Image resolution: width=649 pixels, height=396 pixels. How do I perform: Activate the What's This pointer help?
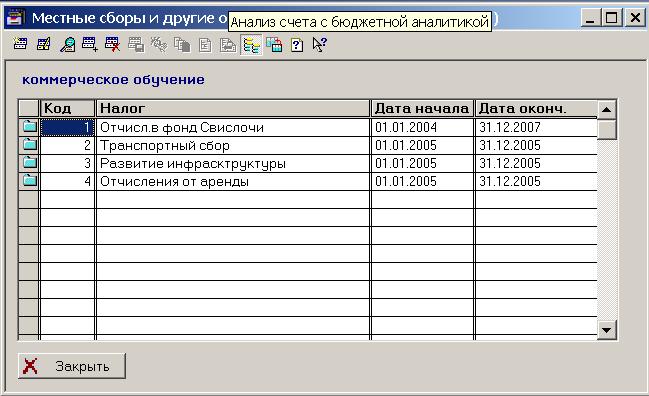pos(320,44)
